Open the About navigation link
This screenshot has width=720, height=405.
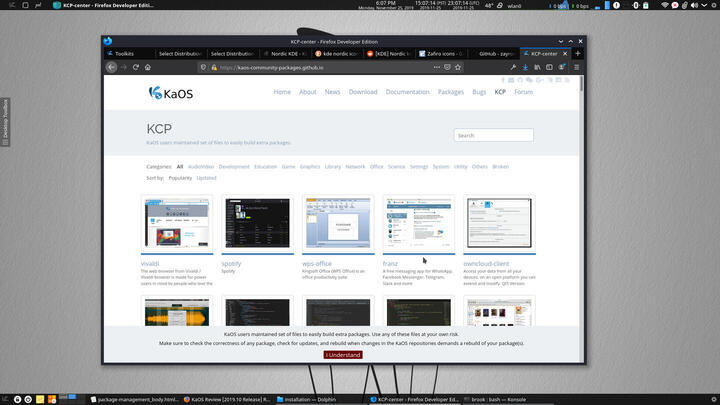308,92
